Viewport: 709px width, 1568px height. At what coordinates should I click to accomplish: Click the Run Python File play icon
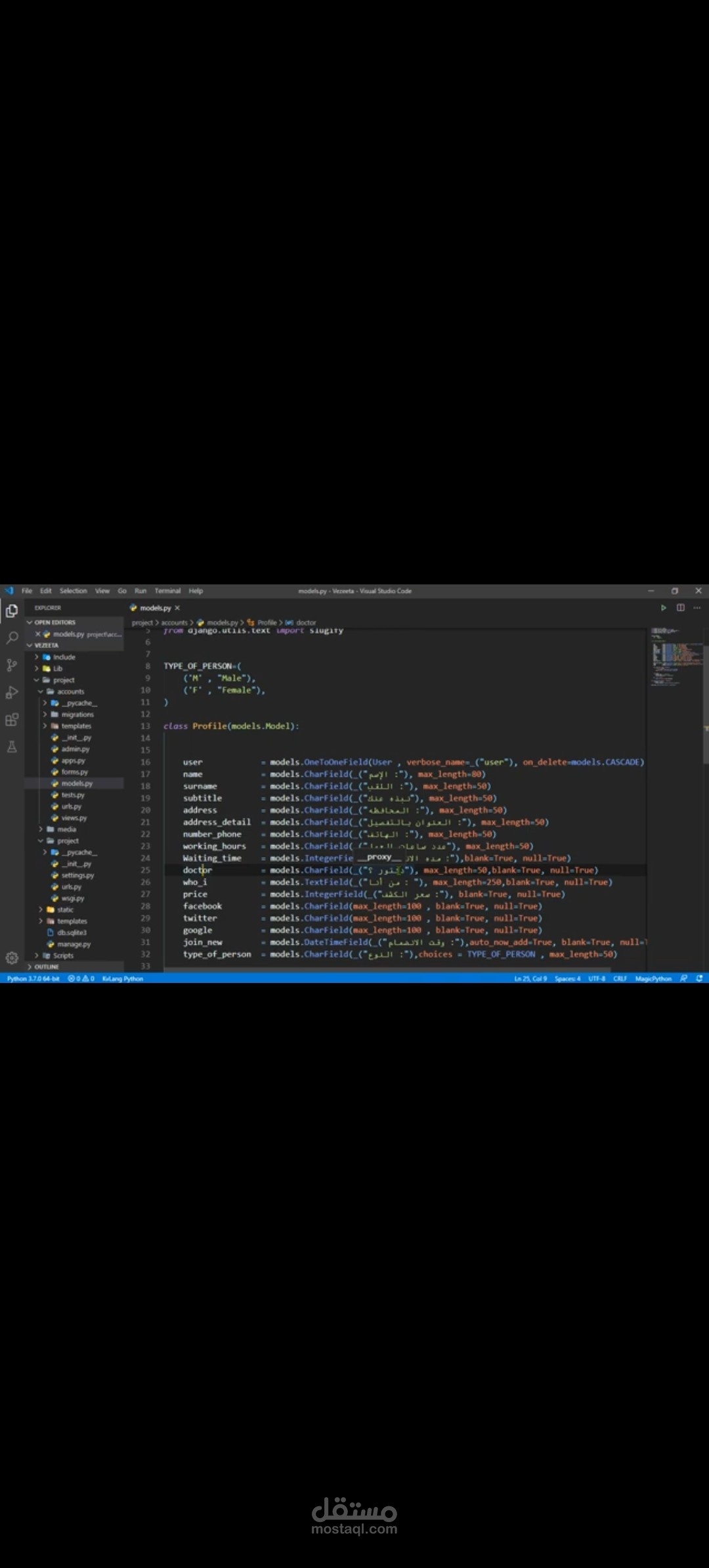(664, 608)
